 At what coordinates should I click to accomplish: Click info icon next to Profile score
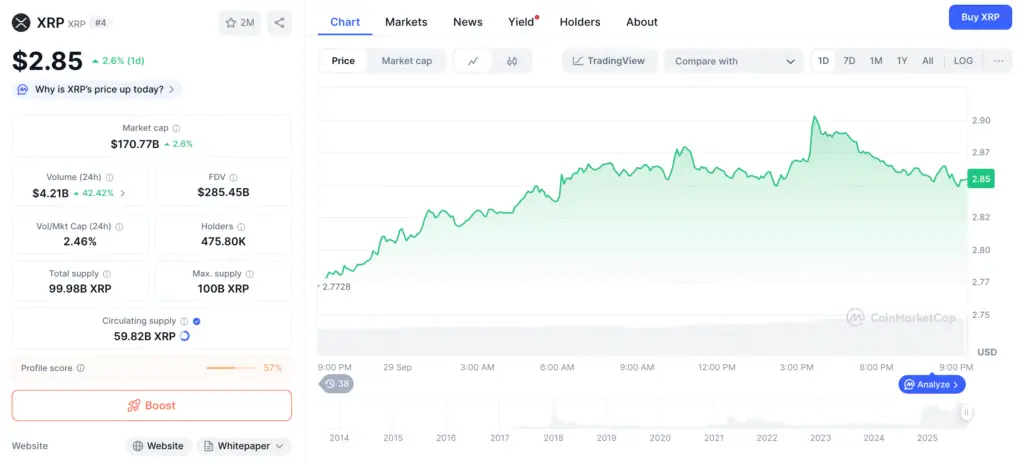pos(80,368)
